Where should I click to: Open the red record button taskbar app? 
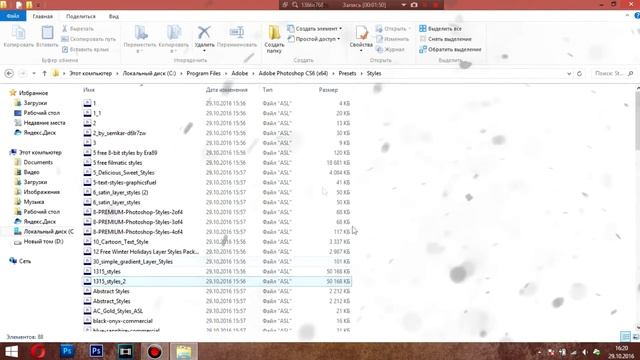pos(154,351)
